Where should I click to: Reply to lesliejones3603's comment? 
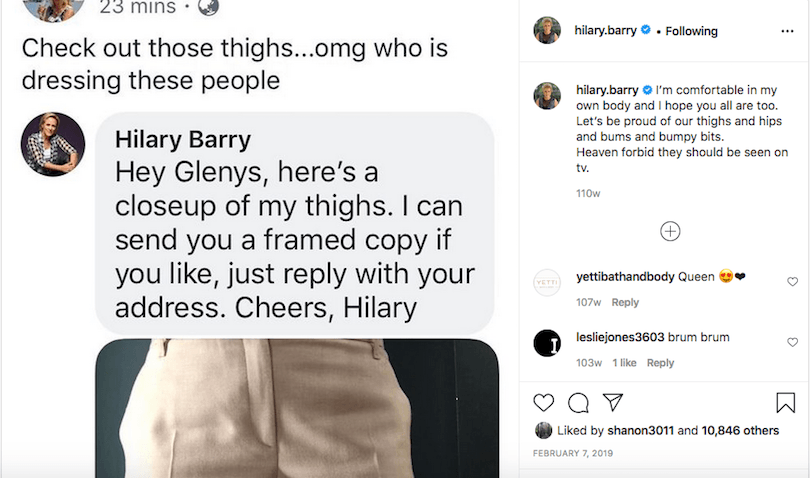(660, 363)
